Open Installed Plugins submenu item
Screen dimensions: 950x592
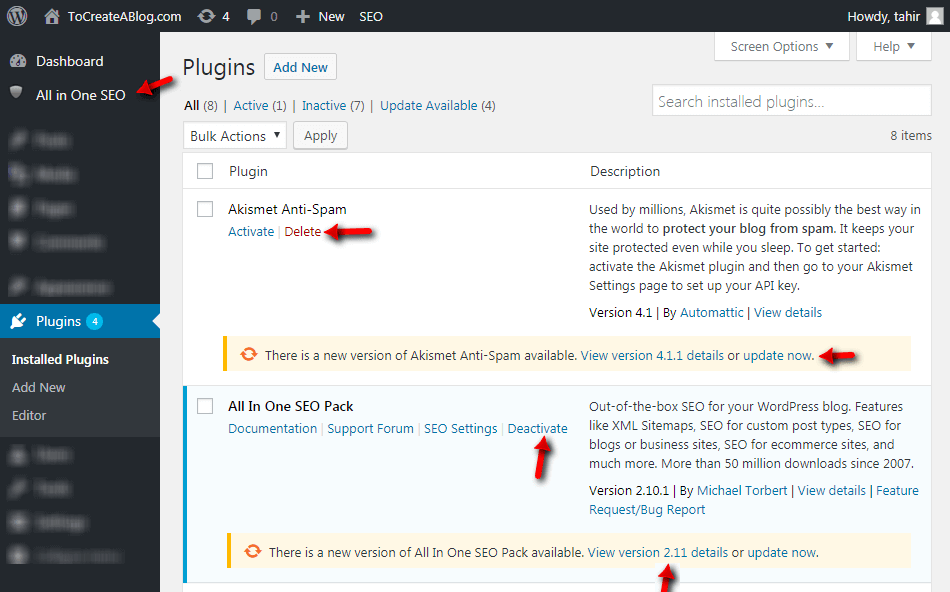click(x=60, y=359)
